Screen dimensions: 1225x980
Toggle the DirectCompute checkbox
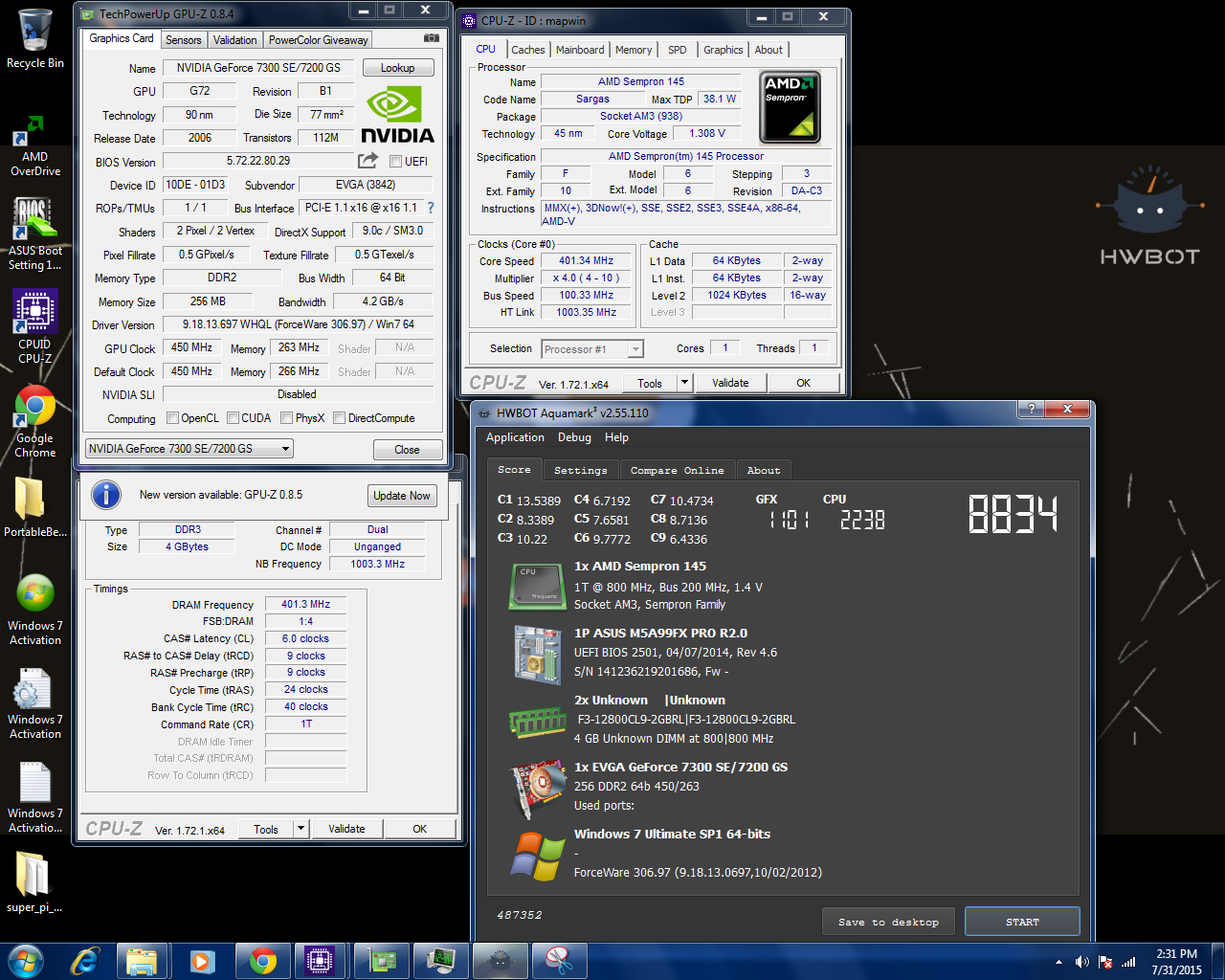pos(339,417)
